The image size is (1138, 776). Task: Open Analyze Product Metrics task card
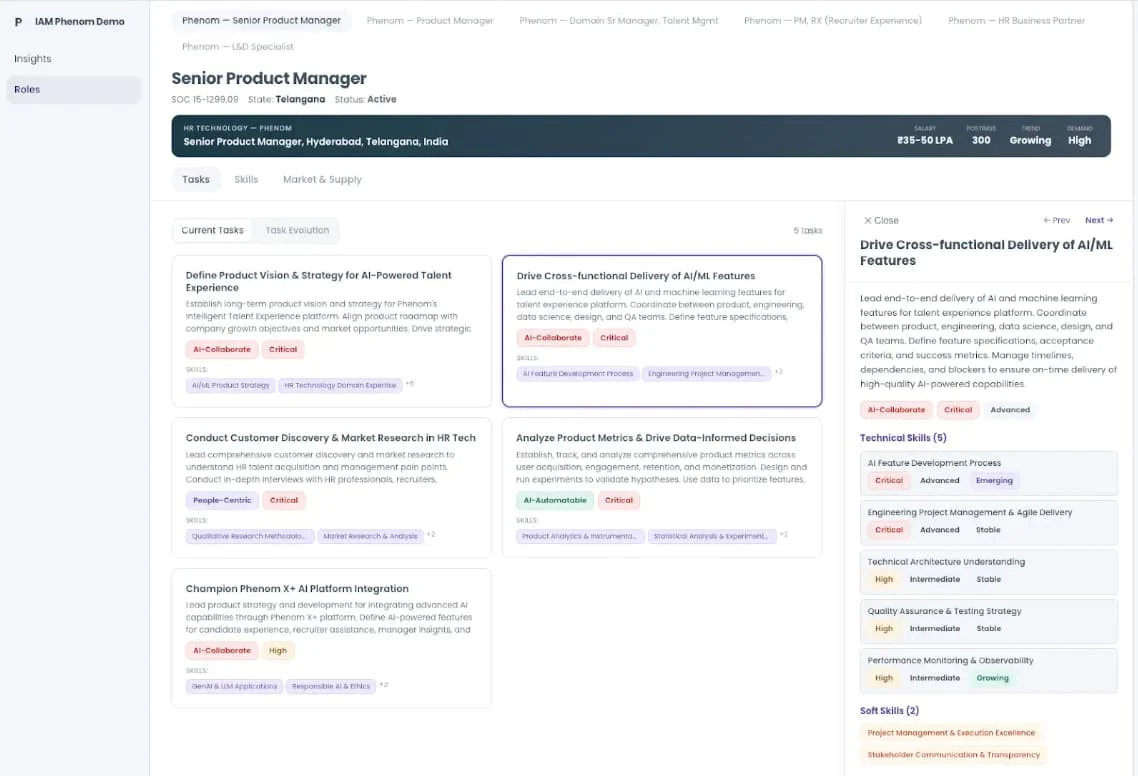tap(662, 487)
